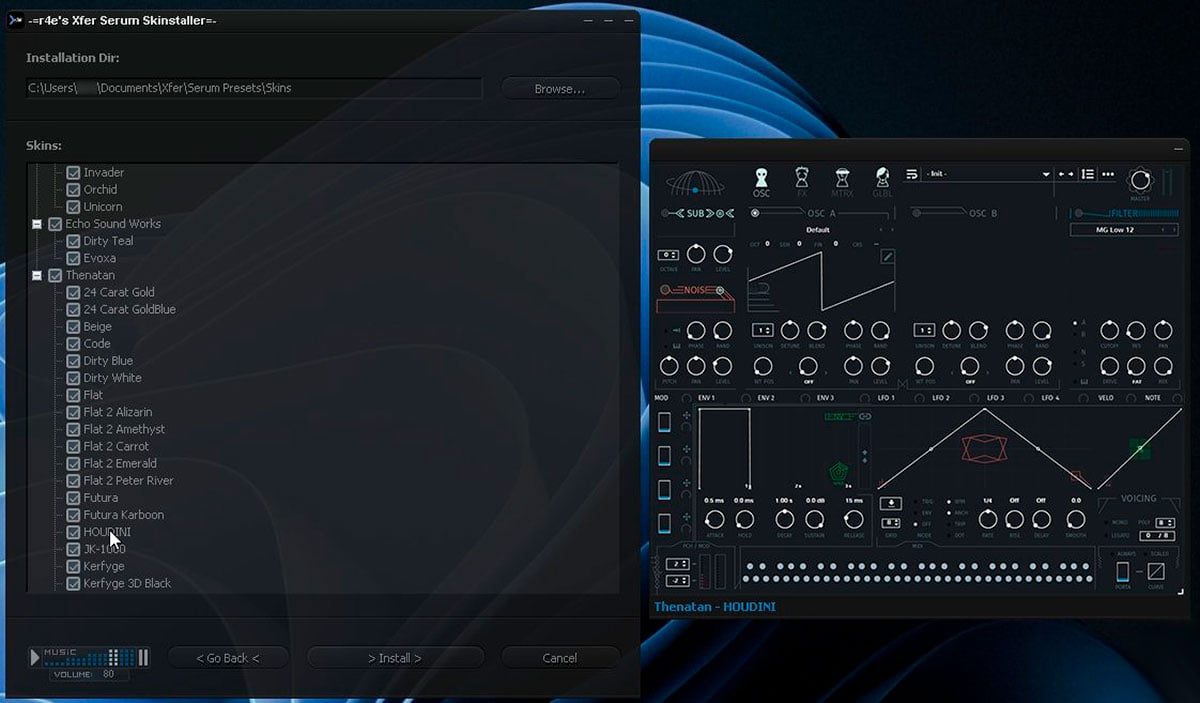Click the LFO grid save icon
This screenshot has width=1200, height=703.
[889, 503]
